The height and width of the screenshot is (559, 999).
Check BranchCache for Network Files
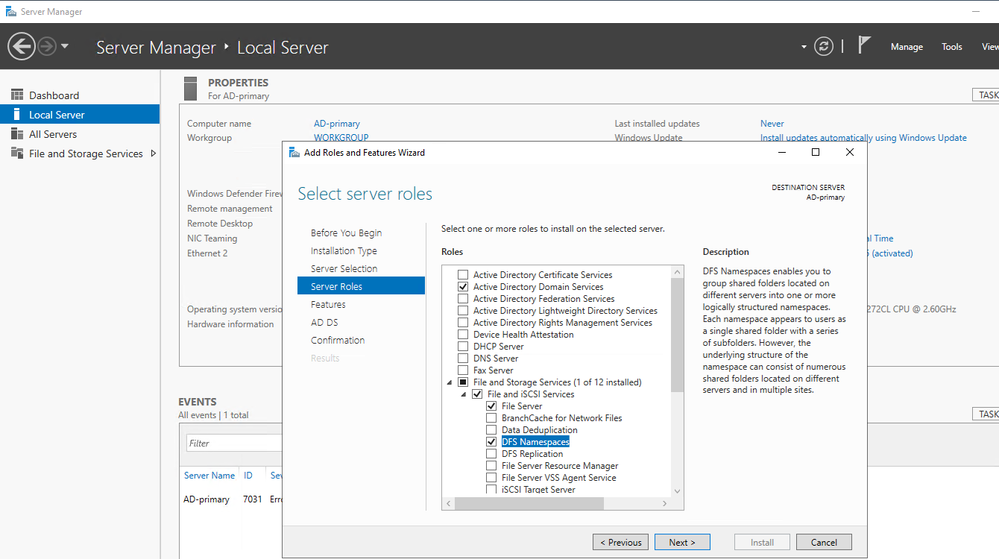[x=491, y=418]
